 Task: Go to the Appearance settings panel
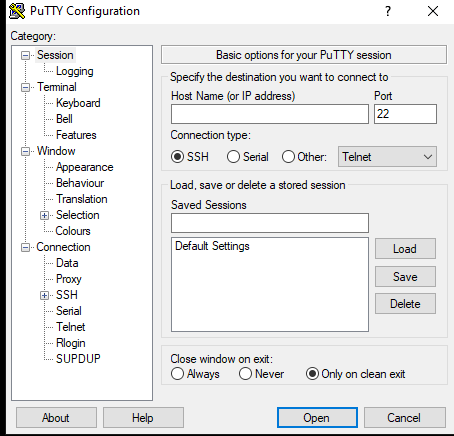coord(85,167)
